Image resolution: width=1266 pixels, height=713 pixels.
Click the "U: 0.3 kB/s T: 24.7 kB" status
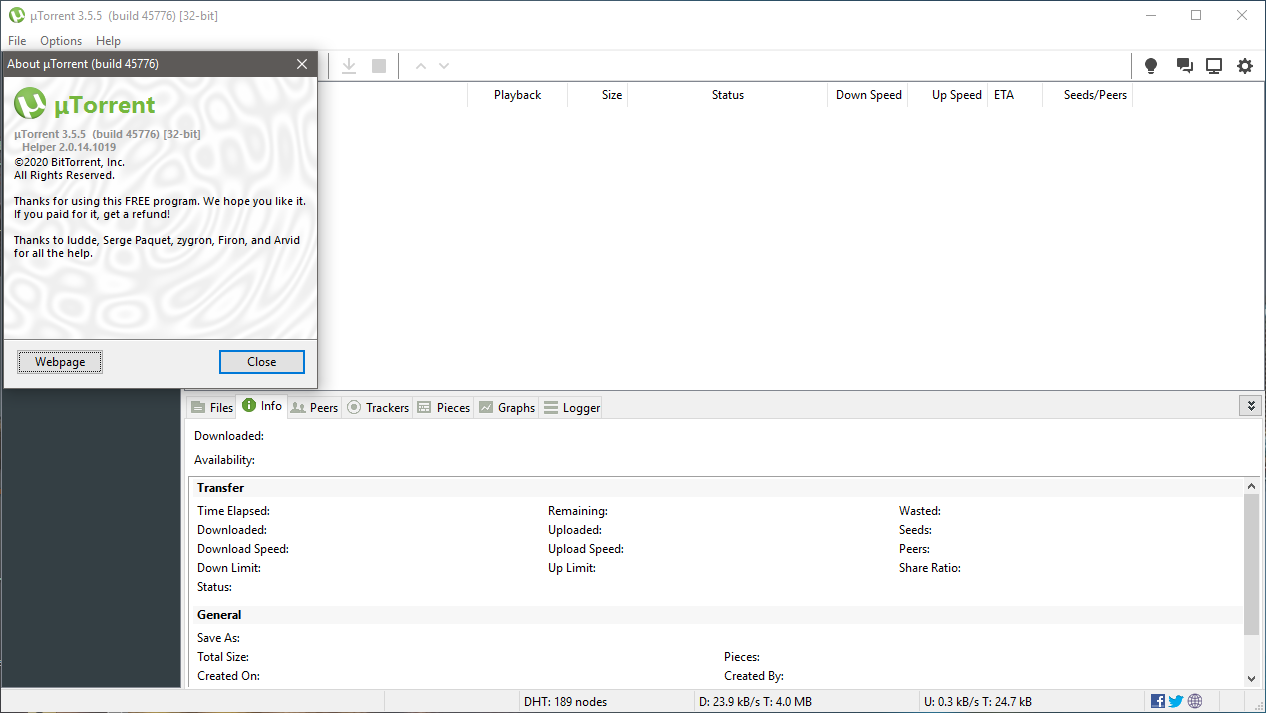[980, 702]
